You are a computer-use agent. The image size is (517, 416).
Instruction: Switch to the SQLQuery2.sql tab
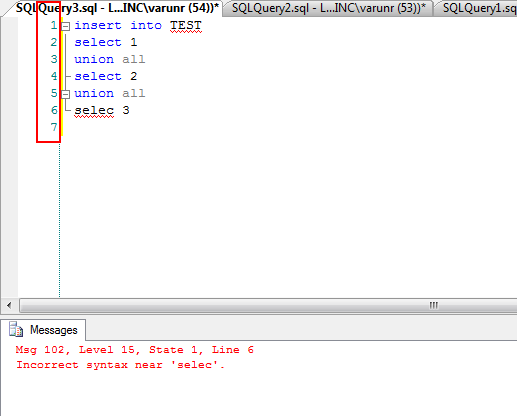point(328,8)
